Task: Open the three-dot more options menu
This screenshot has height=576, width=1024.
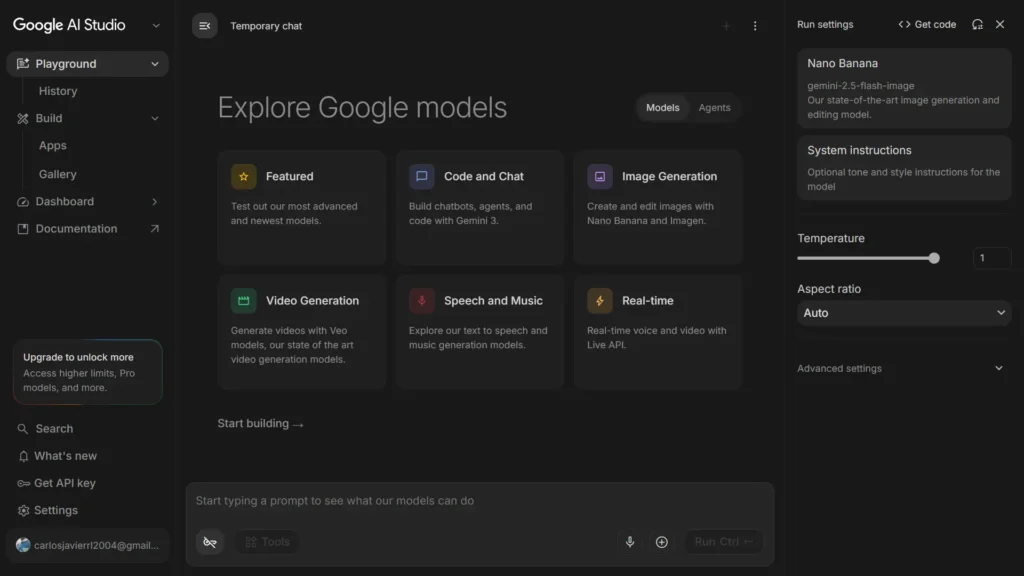Action: click(755, 26)
